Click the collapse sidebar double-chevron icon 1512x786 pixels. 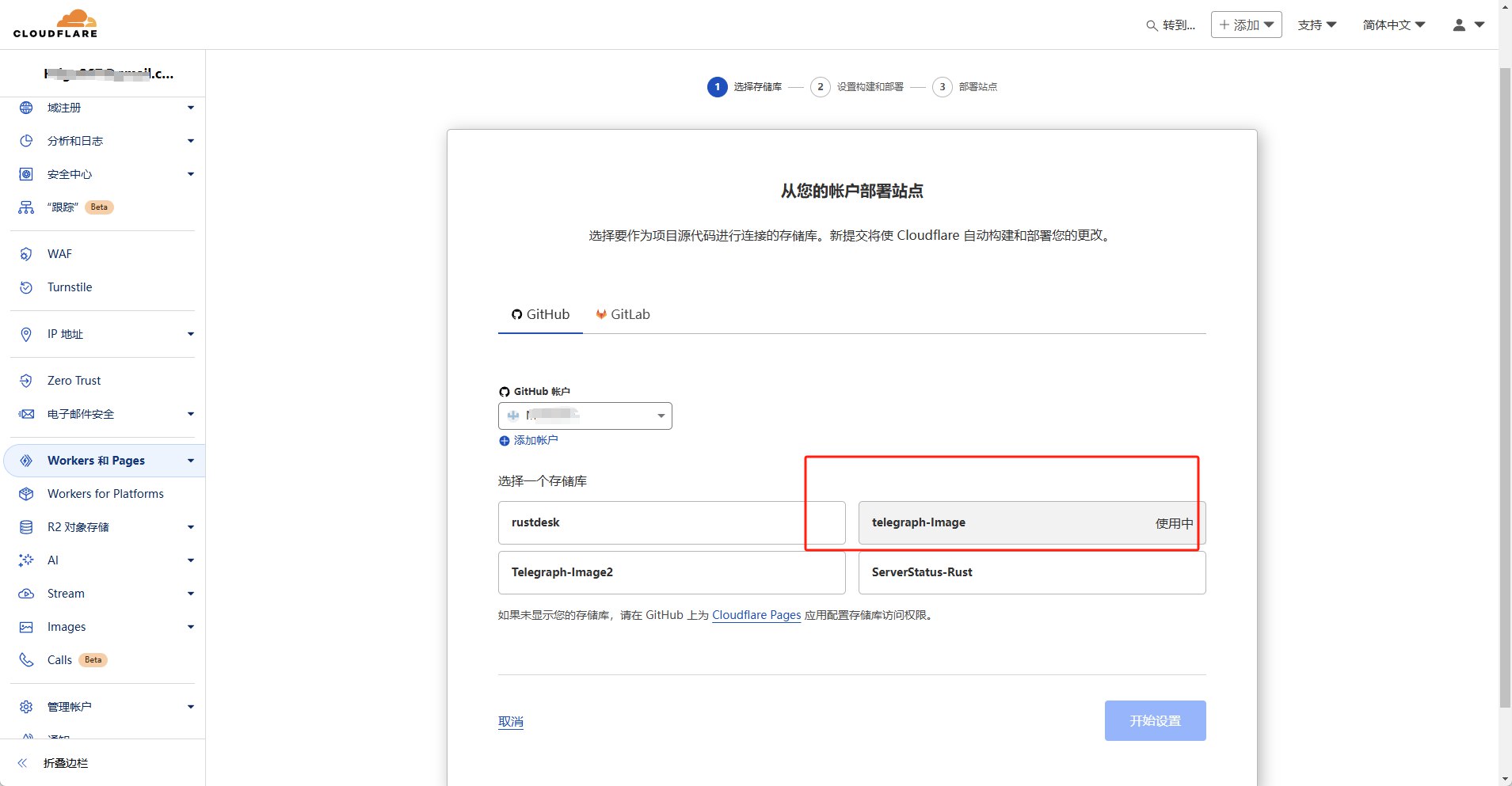point(22,763)
